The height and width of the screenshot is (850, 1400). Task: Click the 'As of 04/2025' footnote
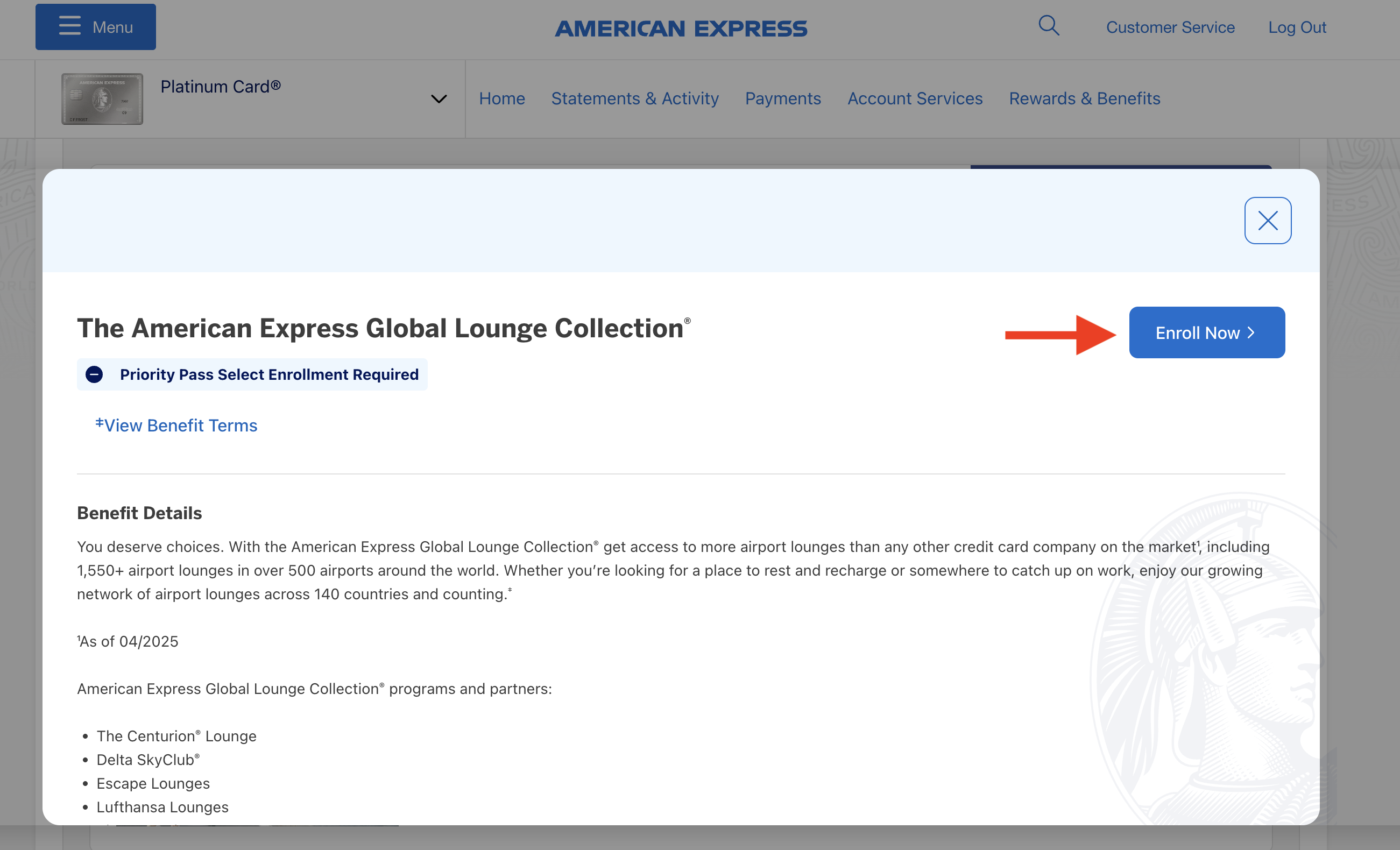(x=128, y=641)
